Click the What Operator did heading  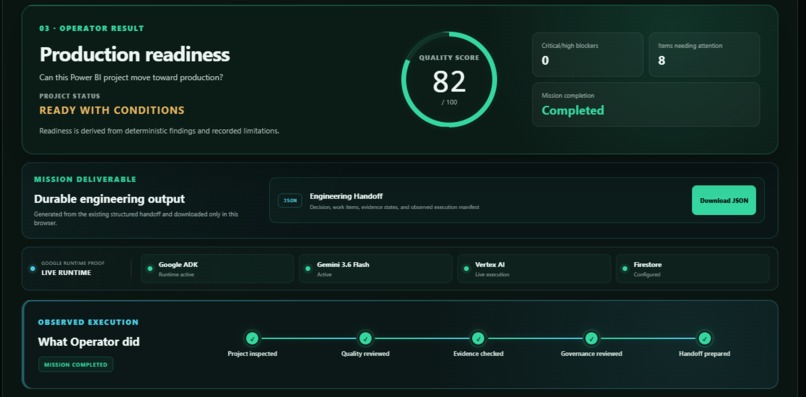point(88,341)
